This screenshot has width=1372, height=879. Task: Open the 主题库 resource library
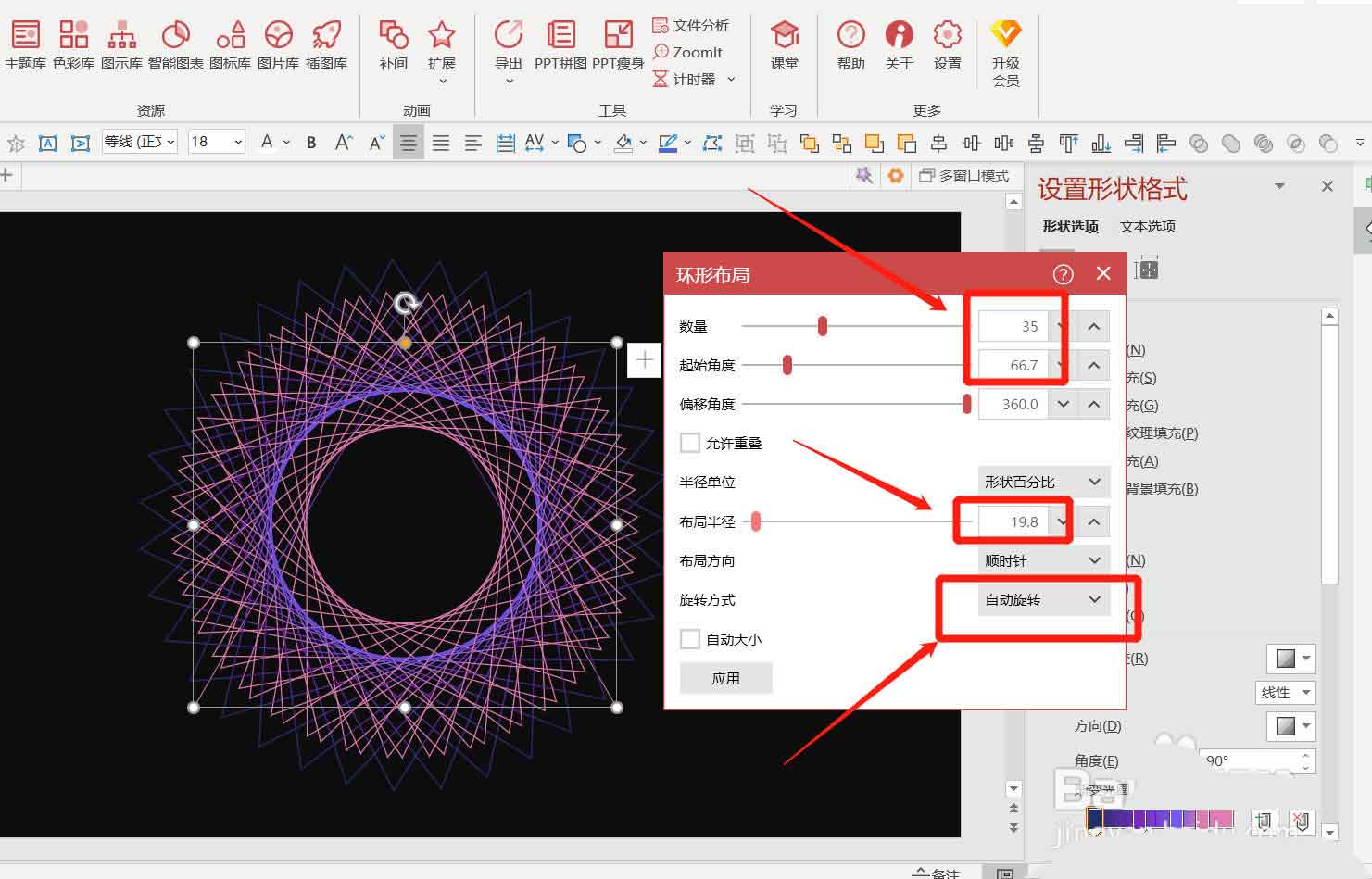tap(25, 44)
